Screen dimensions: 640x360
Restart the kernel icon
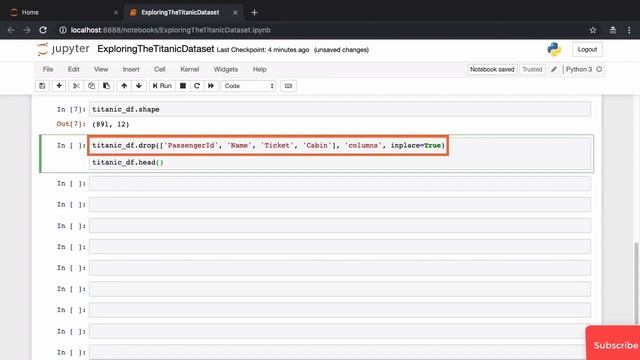197,86
